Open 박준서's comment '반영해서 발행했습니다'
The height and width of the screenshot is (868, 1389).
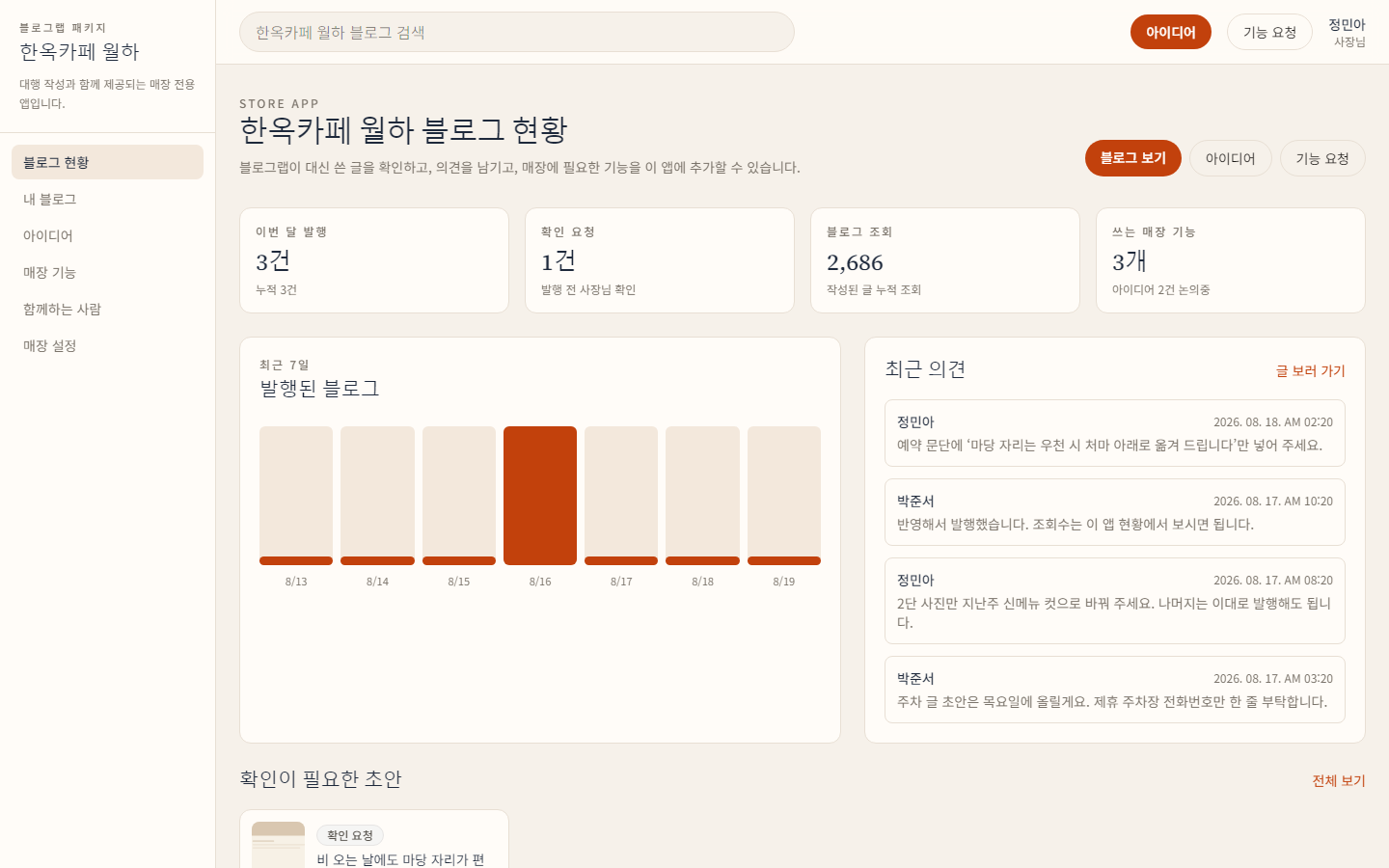1115,512
